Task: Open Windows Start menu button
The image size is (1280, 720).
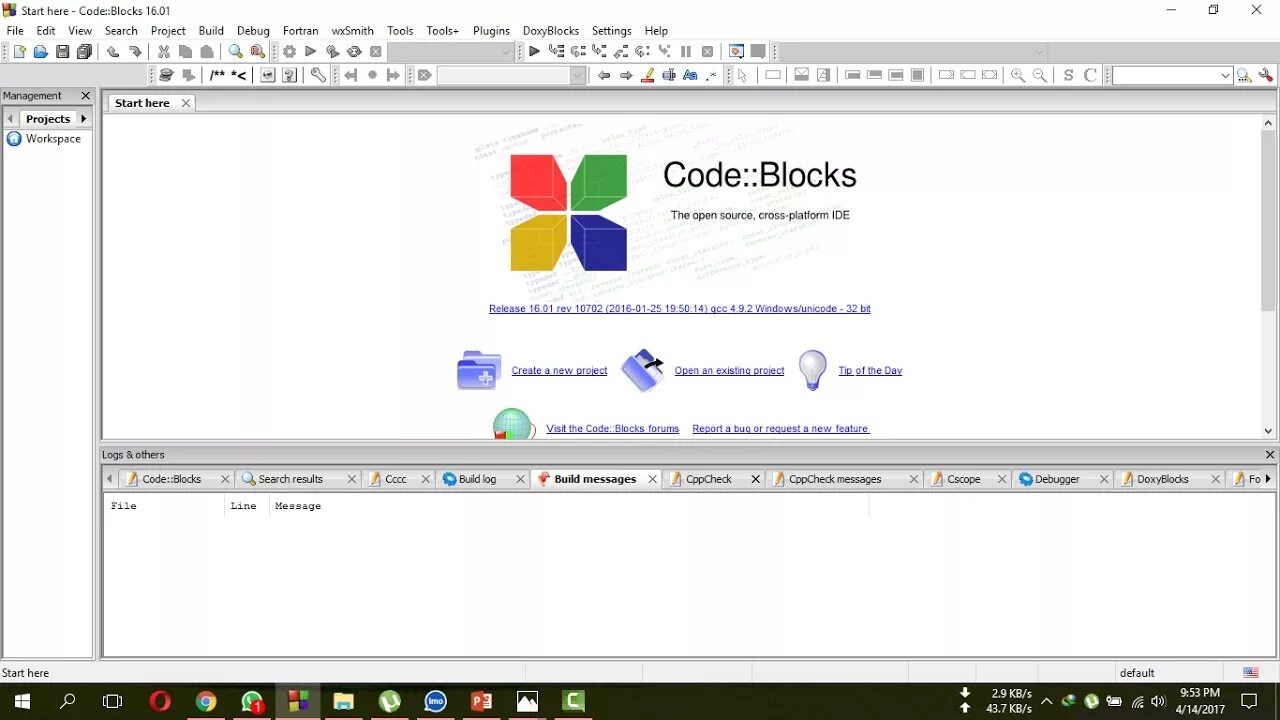Action: 22,701
